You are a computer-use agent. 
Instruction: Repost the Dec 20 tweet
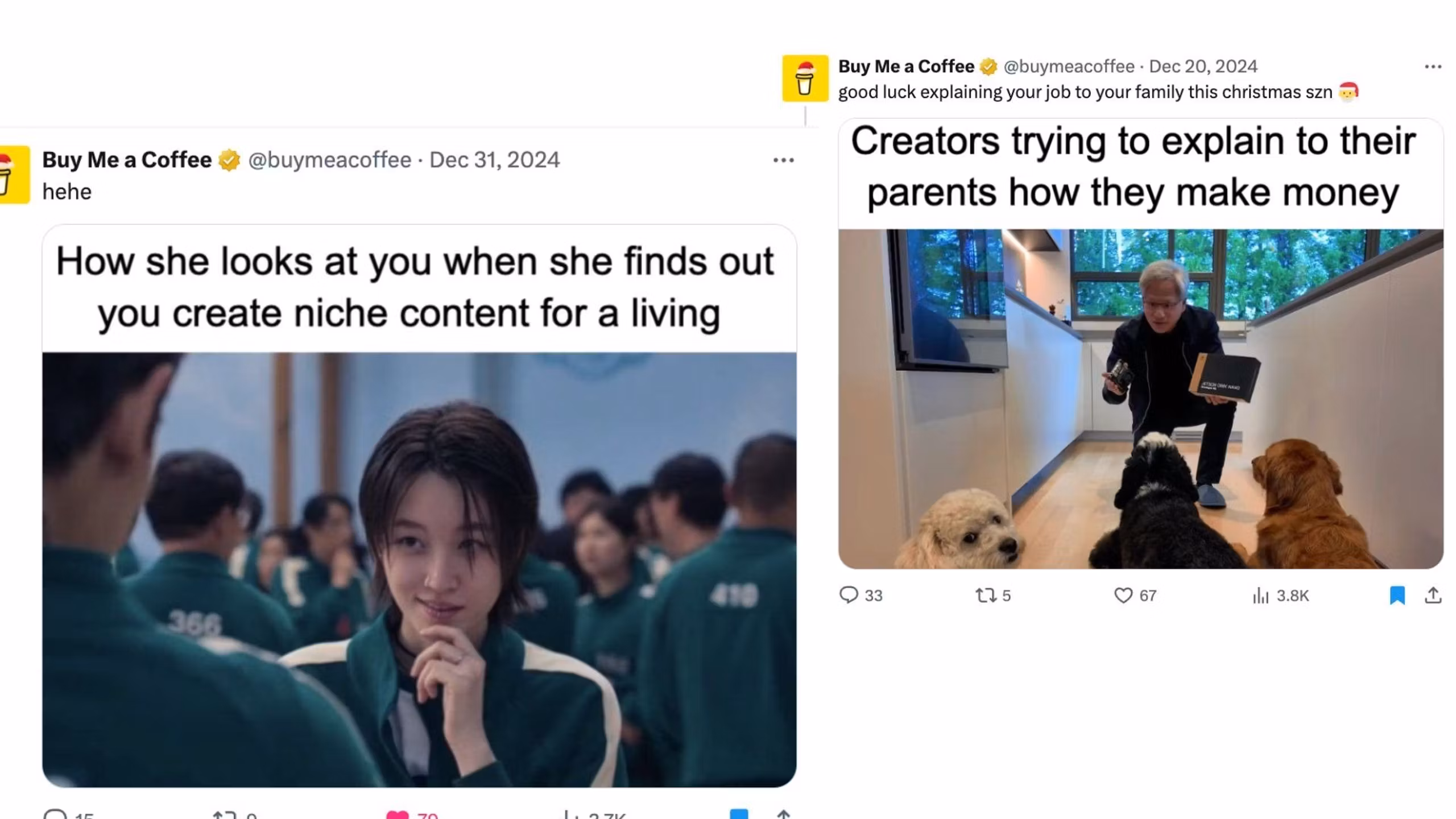pos(993,595)
